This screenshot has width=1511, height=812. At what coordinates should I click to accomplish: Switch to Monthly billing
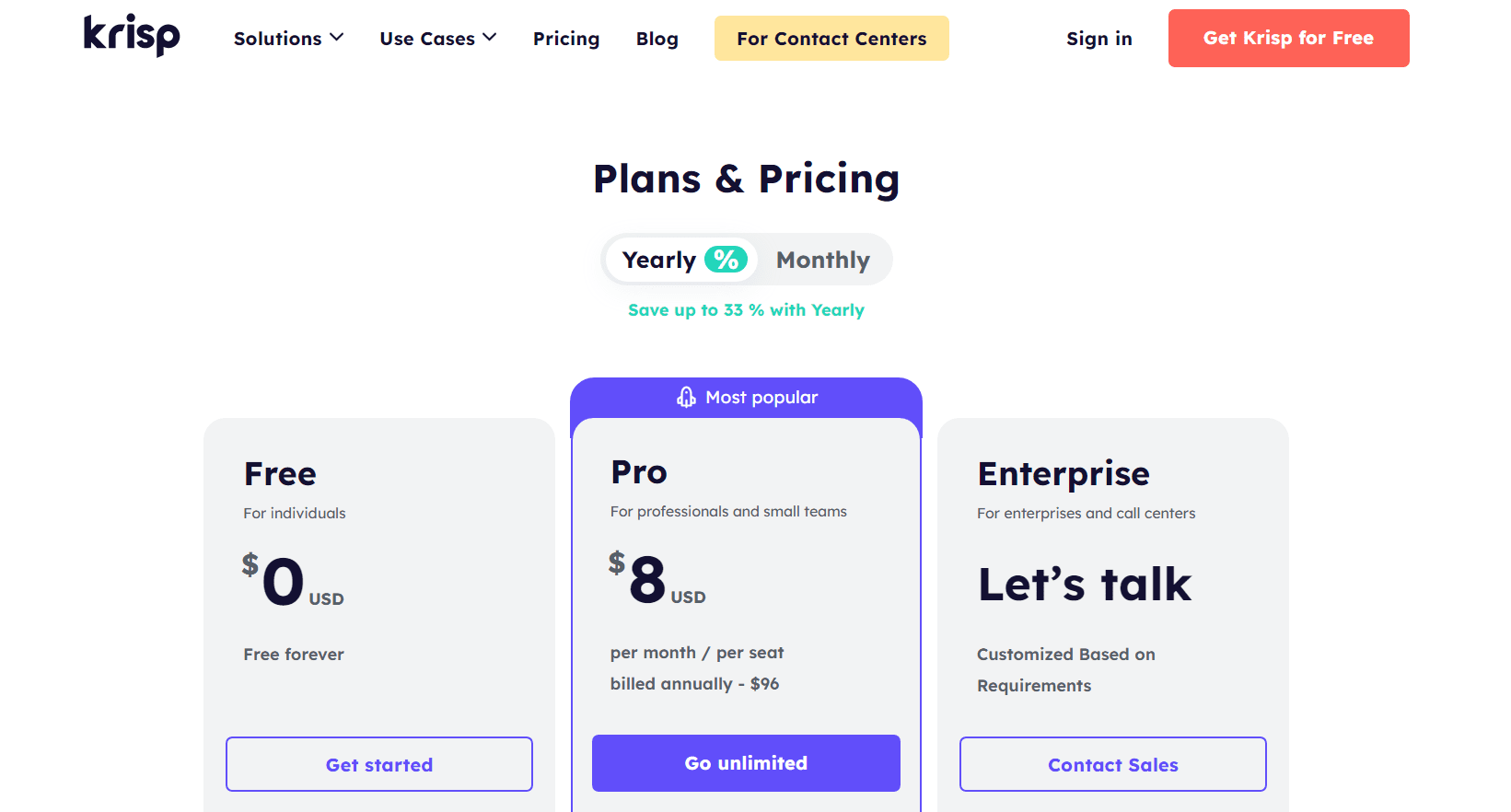click(823, 260)
